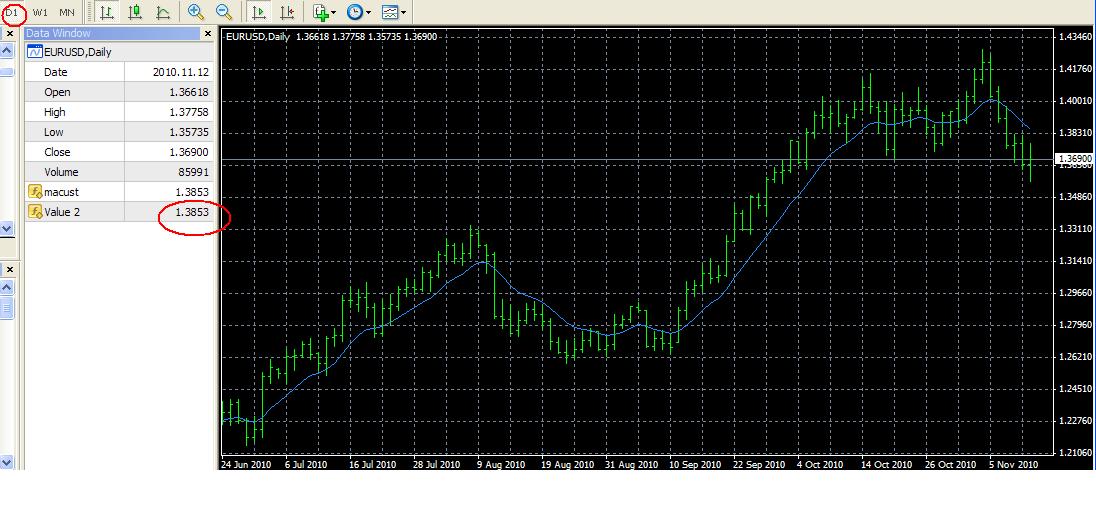Screen dimensions: 1096x520
Task: Switch to the D1 daily timeframe
Action: click(x=12, y=13)
